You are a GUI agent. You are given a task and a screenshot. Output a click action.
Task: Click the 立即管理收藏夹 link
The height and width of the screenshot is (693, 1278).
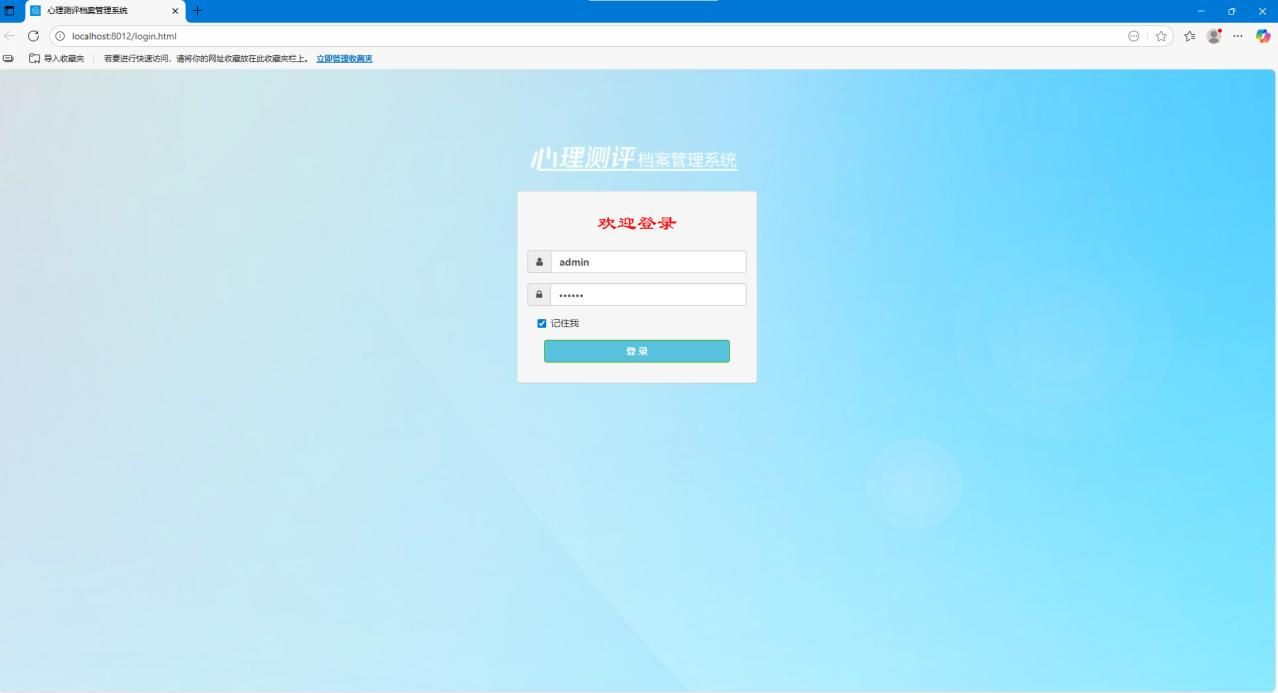tap(344, 58)
